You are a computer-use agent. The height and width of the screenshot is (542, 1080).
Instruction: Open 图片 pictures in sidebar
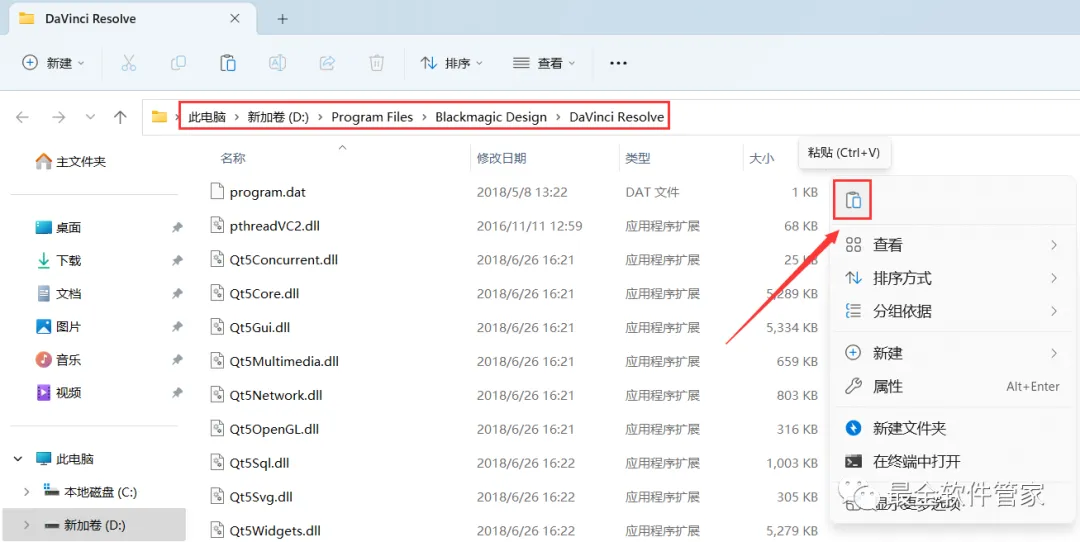[59, 326]
